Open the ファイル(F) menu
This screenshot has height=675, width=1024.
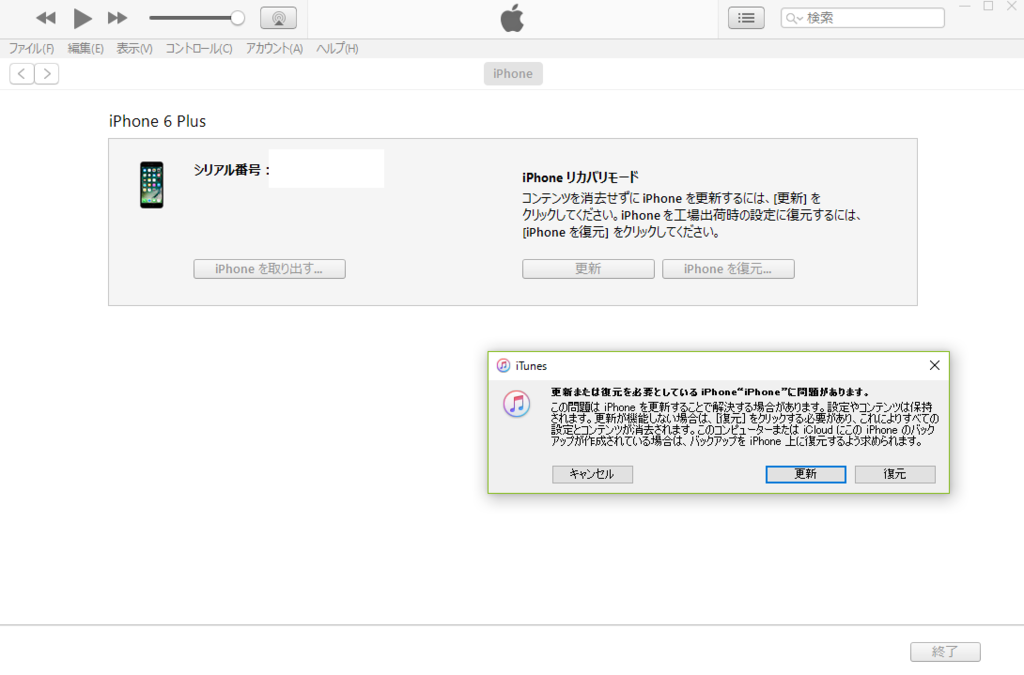point(31,48)
